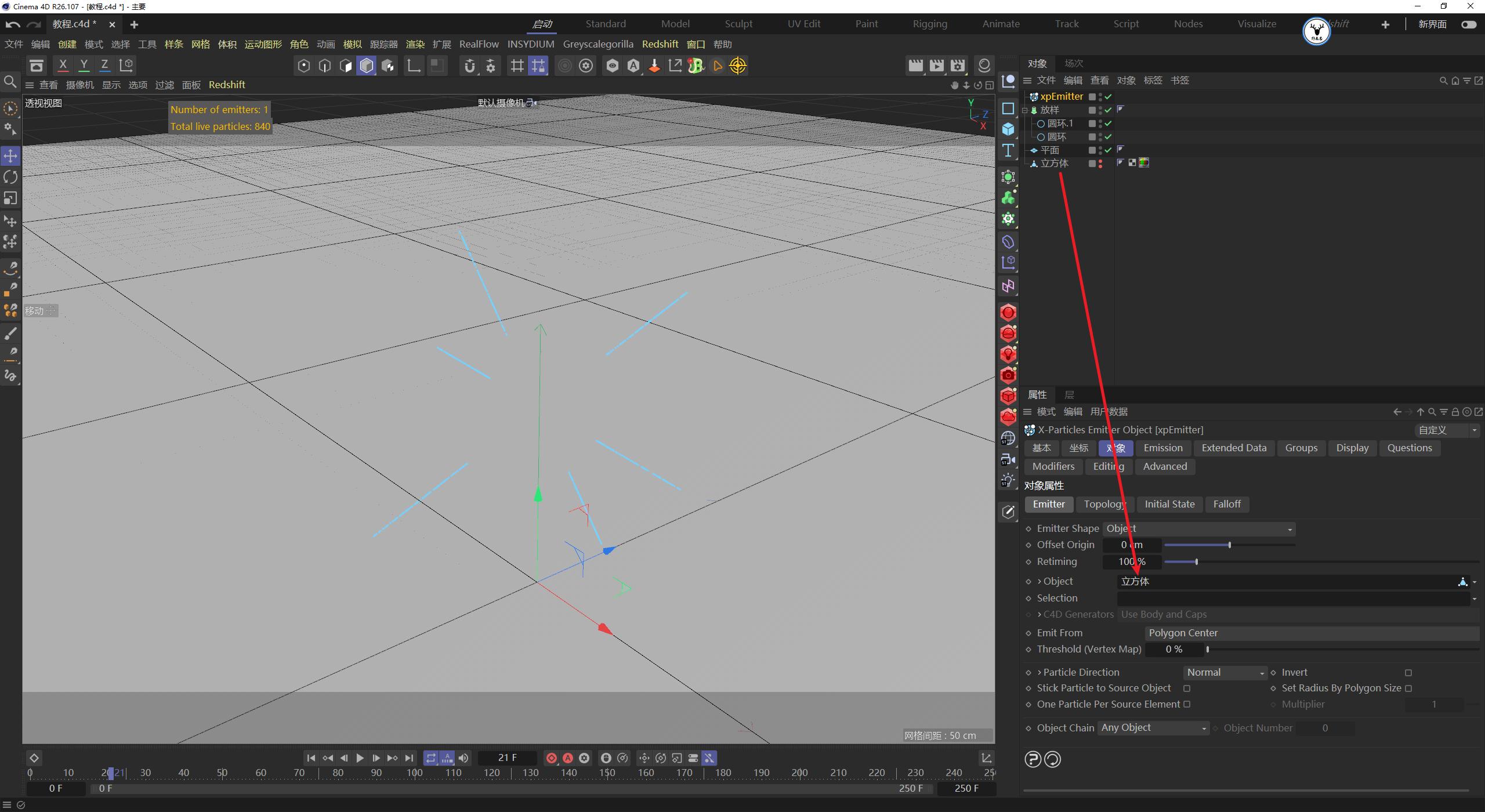Select the Rotate tool in the left toolbar
The height and width of the screenshot is (812, 1485).
click(x=10, y=177)
